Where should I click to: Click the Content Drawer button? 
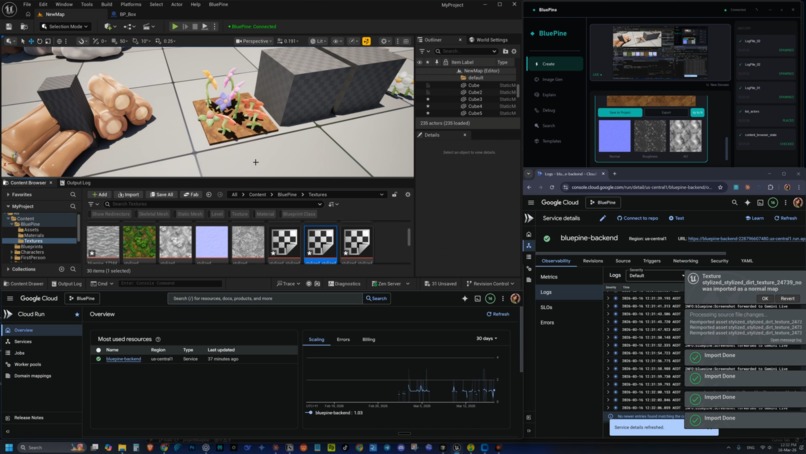coord(24,283)
